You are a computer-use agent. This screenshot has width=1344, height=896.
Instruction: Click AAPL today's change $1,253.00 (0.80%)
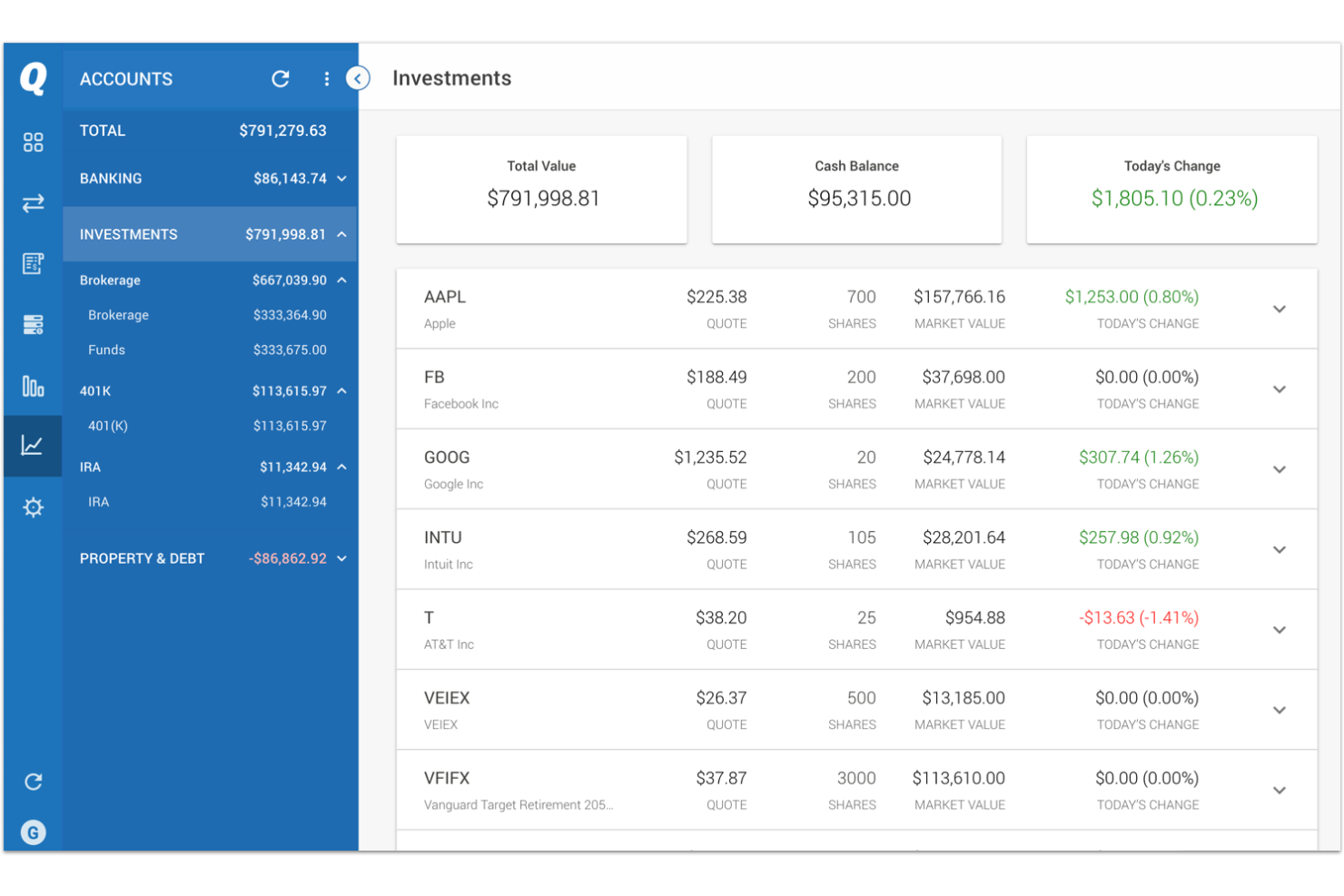click(1132, 297)
